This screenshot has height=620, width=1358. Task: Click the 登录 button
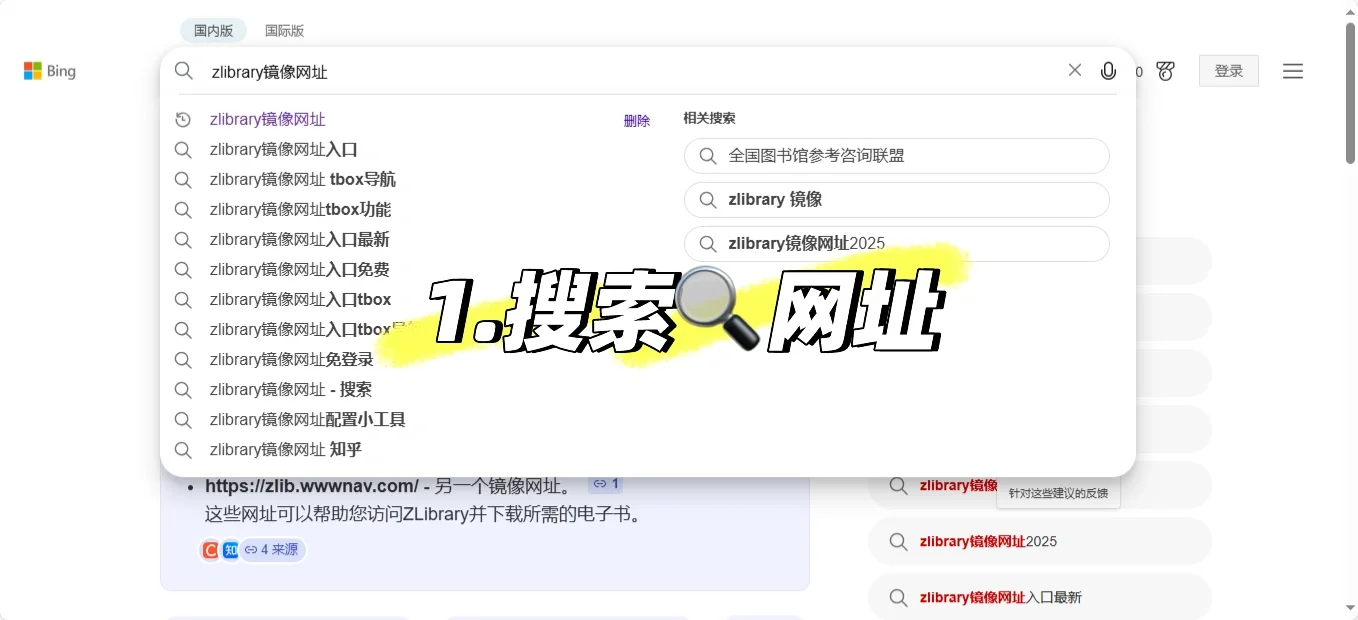1229,71
